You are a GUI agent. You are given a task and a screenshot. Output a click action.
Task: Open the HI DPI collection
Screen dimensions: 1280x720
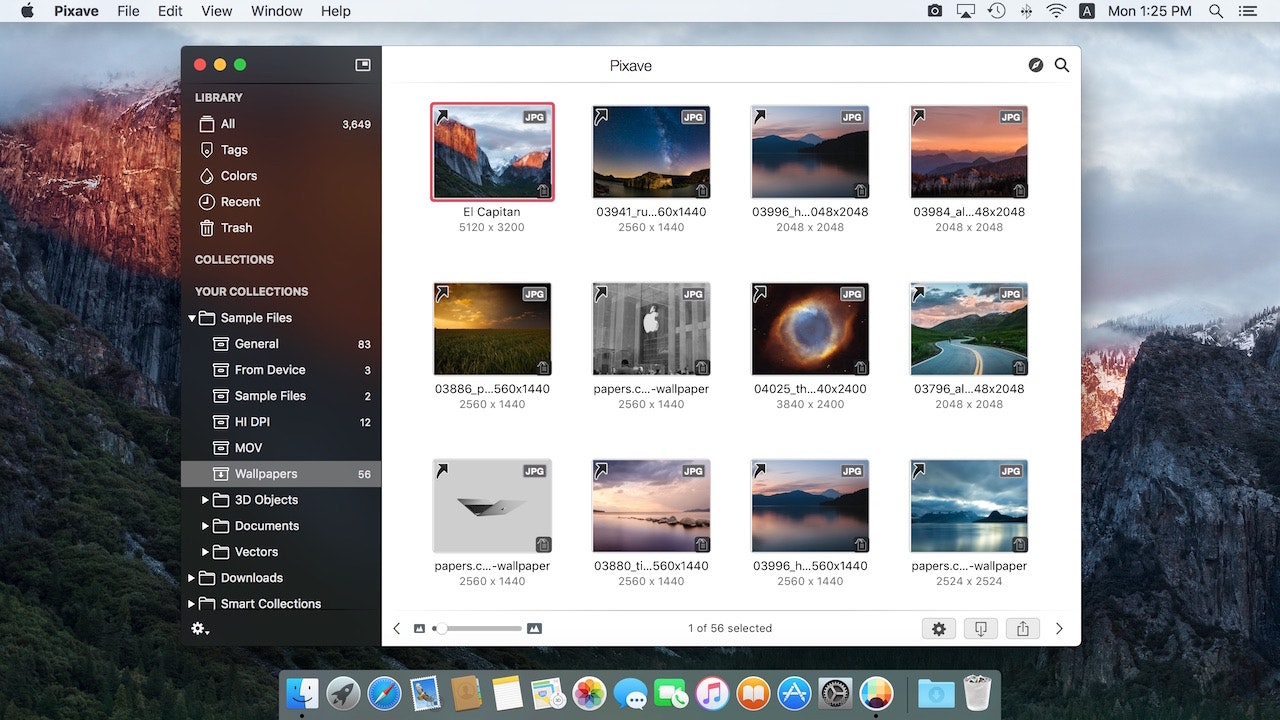point(252,422)
